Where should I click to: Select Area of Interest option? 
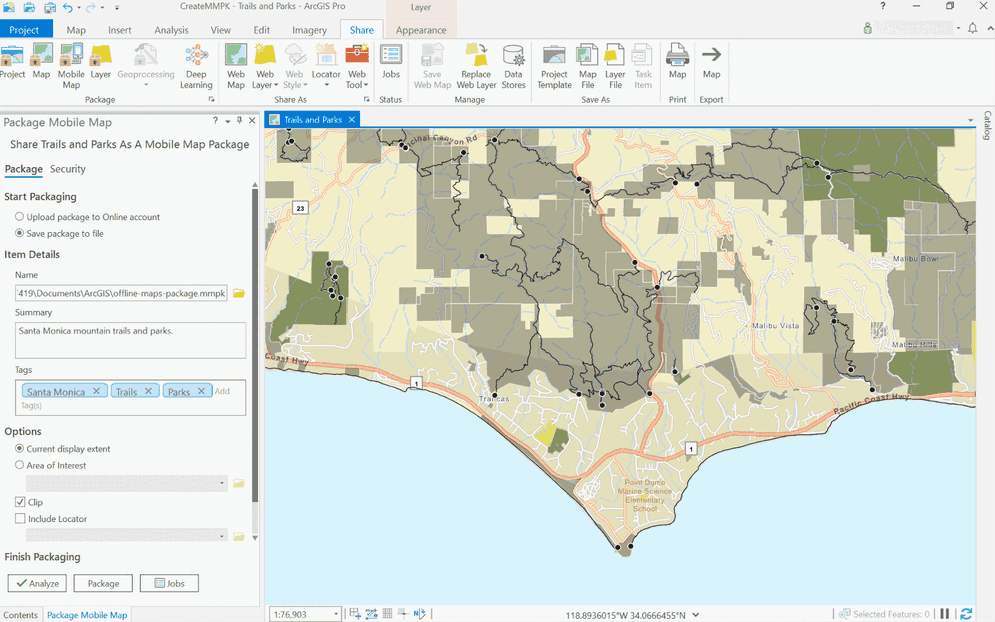click(x=20, y=465)
